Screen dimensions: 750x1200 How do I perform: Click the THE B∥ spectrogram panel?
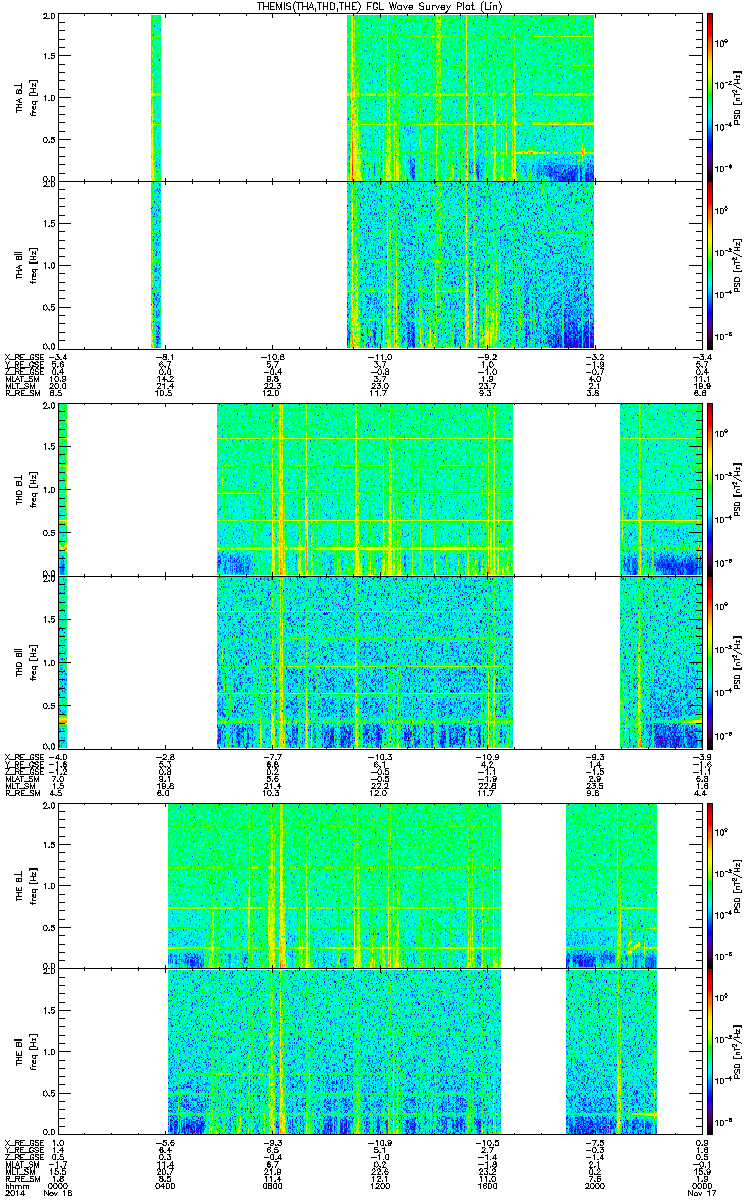378,1051
